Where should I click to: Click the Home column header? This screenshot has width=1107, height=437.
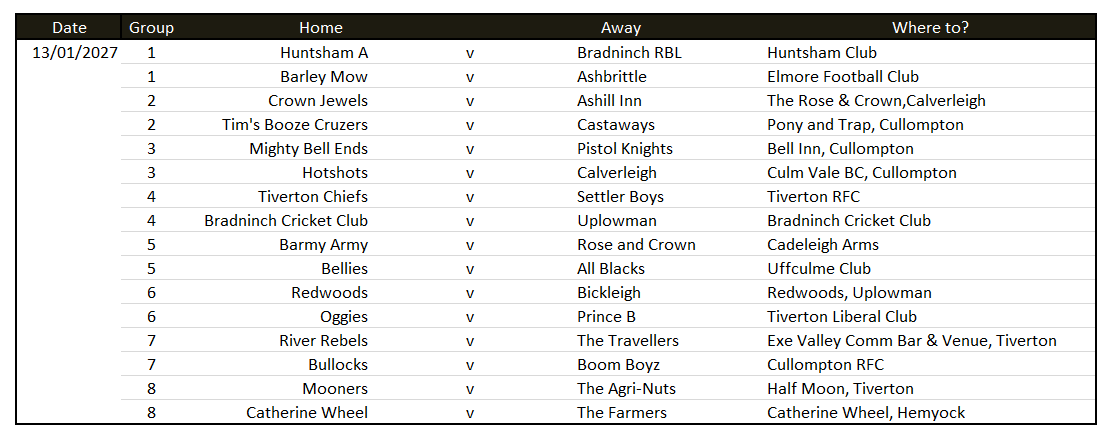click(x=321, y=28)
